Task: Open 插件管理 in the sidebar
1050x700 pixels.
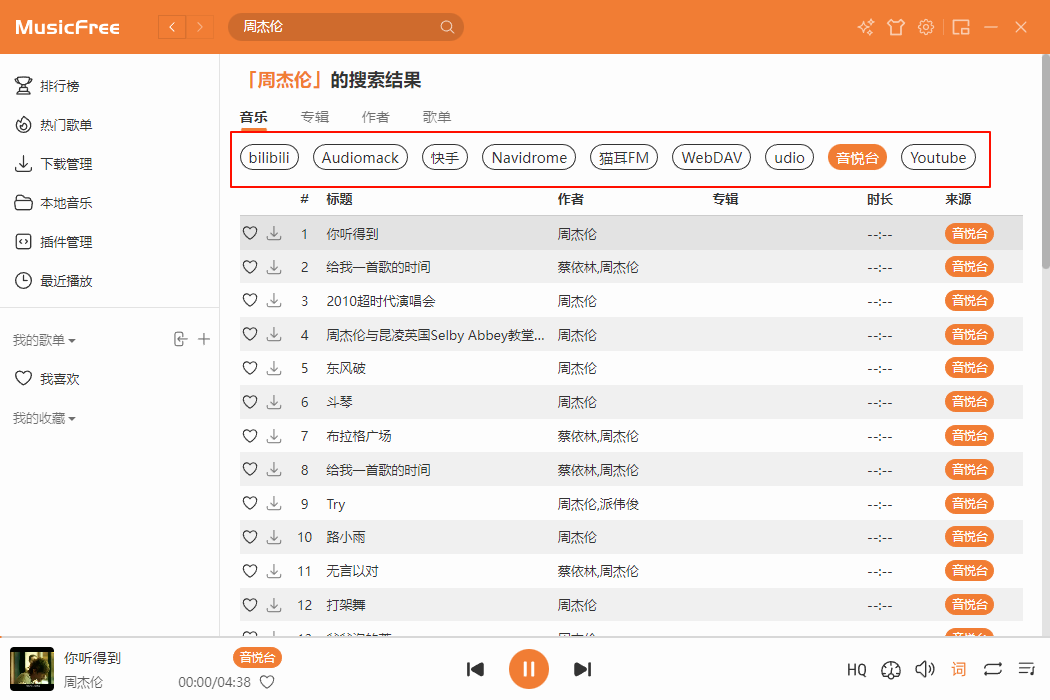Action: 65,242
